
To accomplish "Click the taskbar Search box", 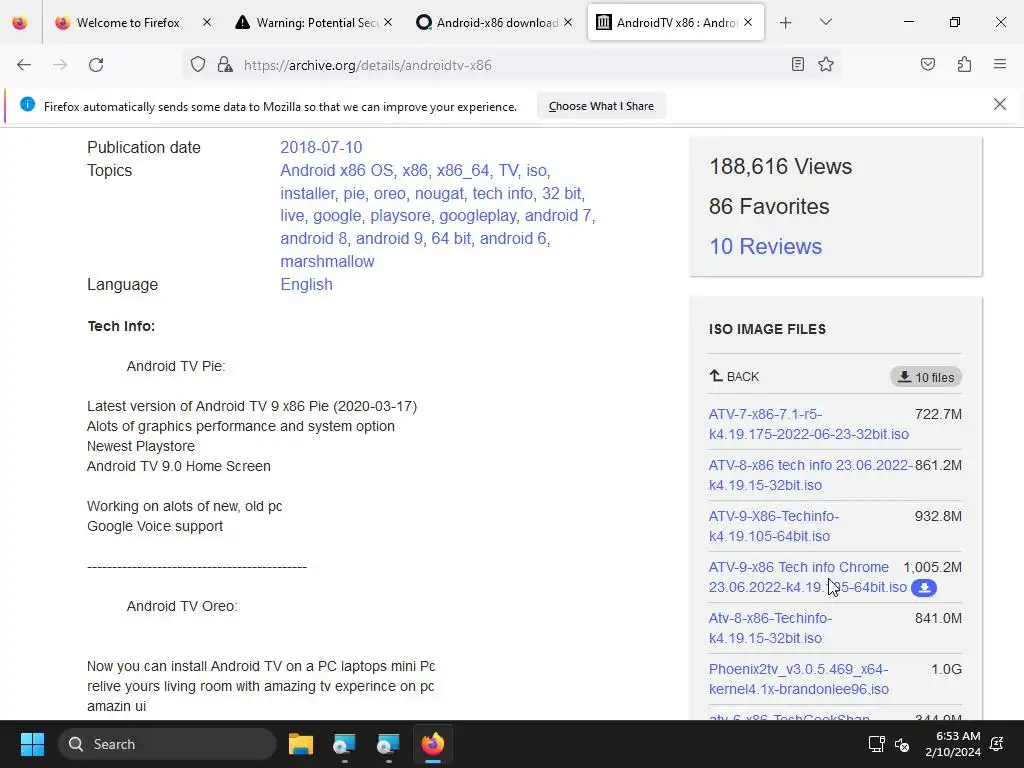I will point(167,744).
